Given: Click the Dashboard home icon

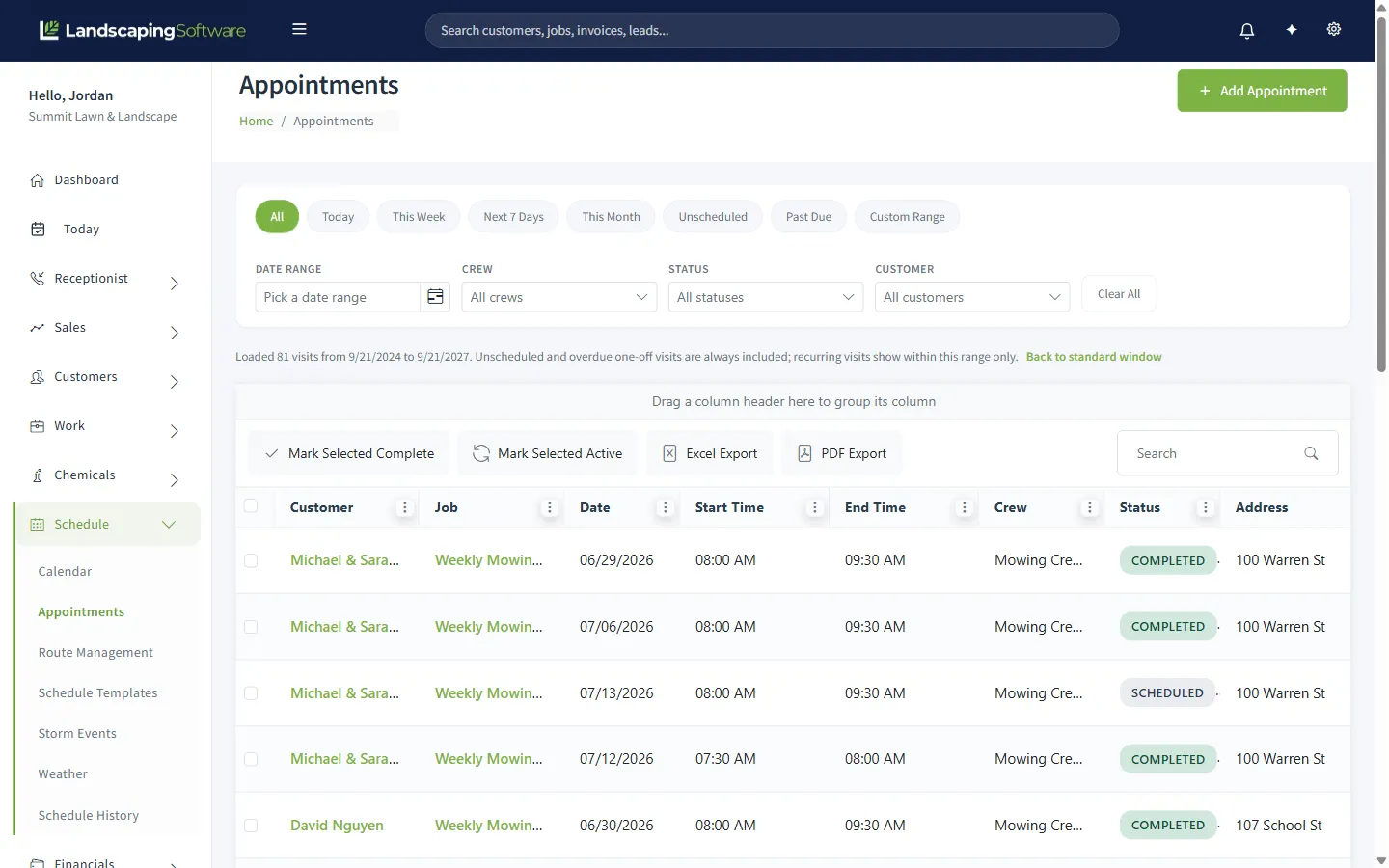Looking at the screenshot, I should 38,180.
